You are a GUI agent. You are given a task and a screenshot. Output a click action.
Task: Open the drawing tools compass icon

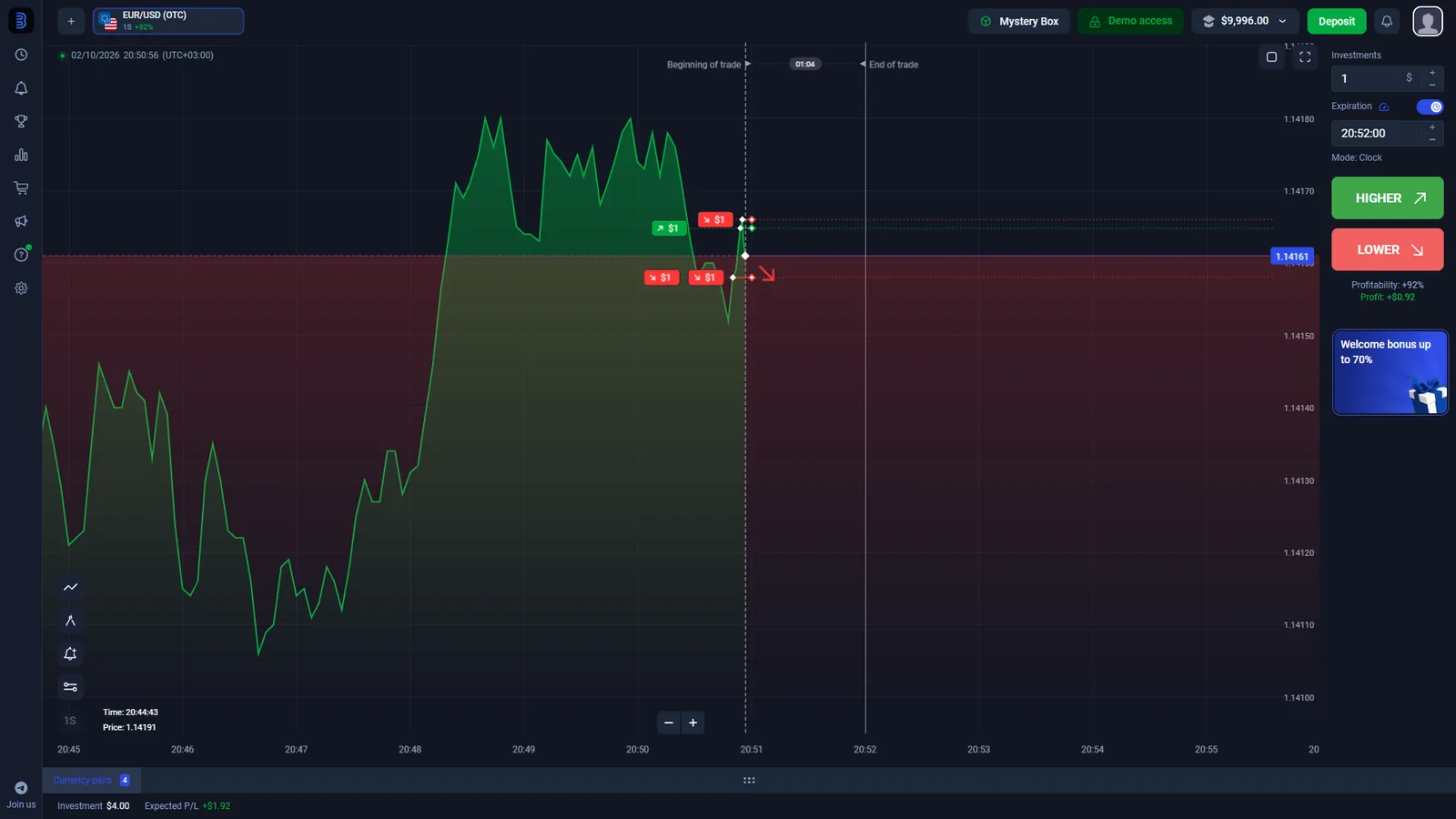[70, 621]
